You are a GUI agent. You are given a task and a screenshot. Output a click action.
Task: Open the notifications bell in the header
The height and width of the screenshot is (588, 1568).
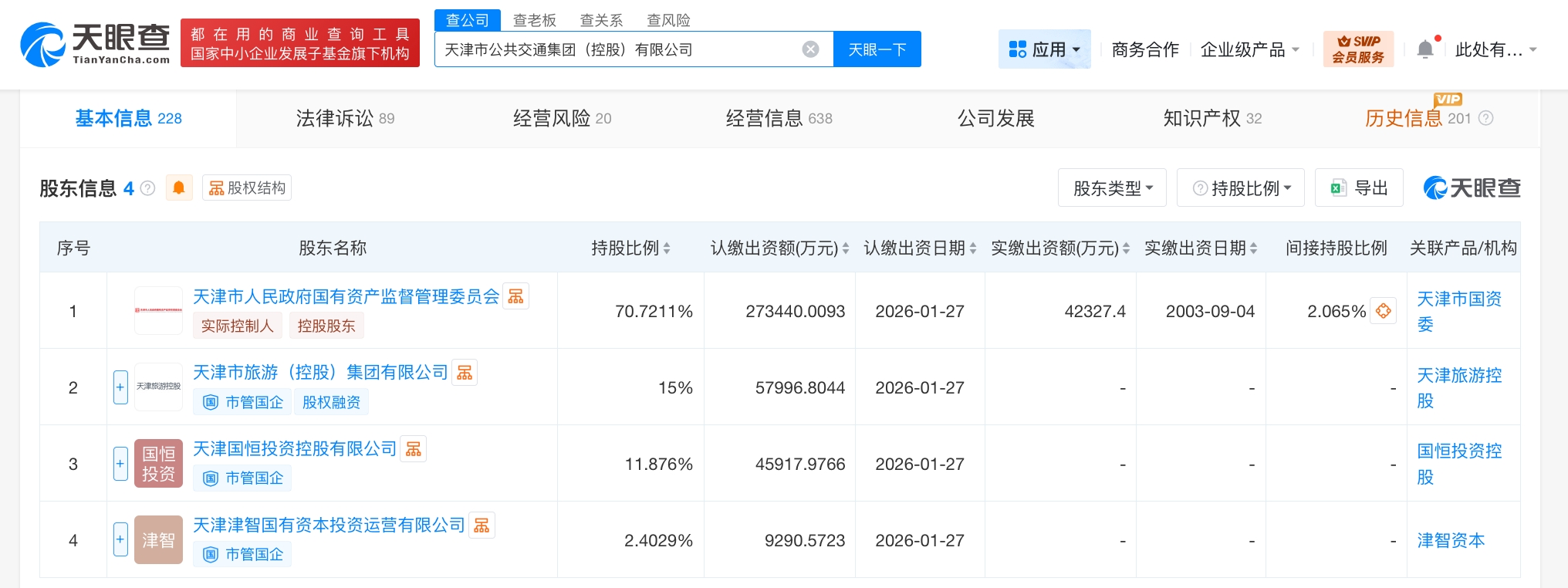1425,49
